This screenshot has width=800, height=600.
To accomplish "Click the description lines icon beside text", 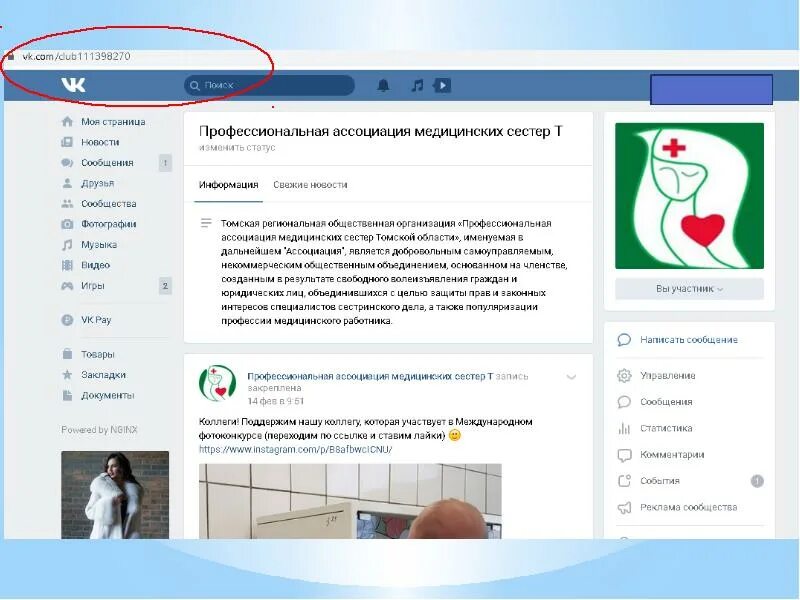I will click(x=206, y=223).
